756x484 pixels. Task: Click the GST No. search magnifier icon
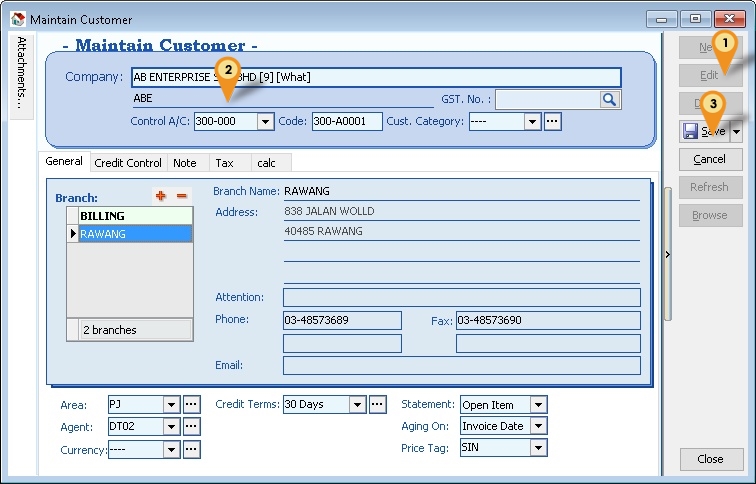click(x=610, y=99)
